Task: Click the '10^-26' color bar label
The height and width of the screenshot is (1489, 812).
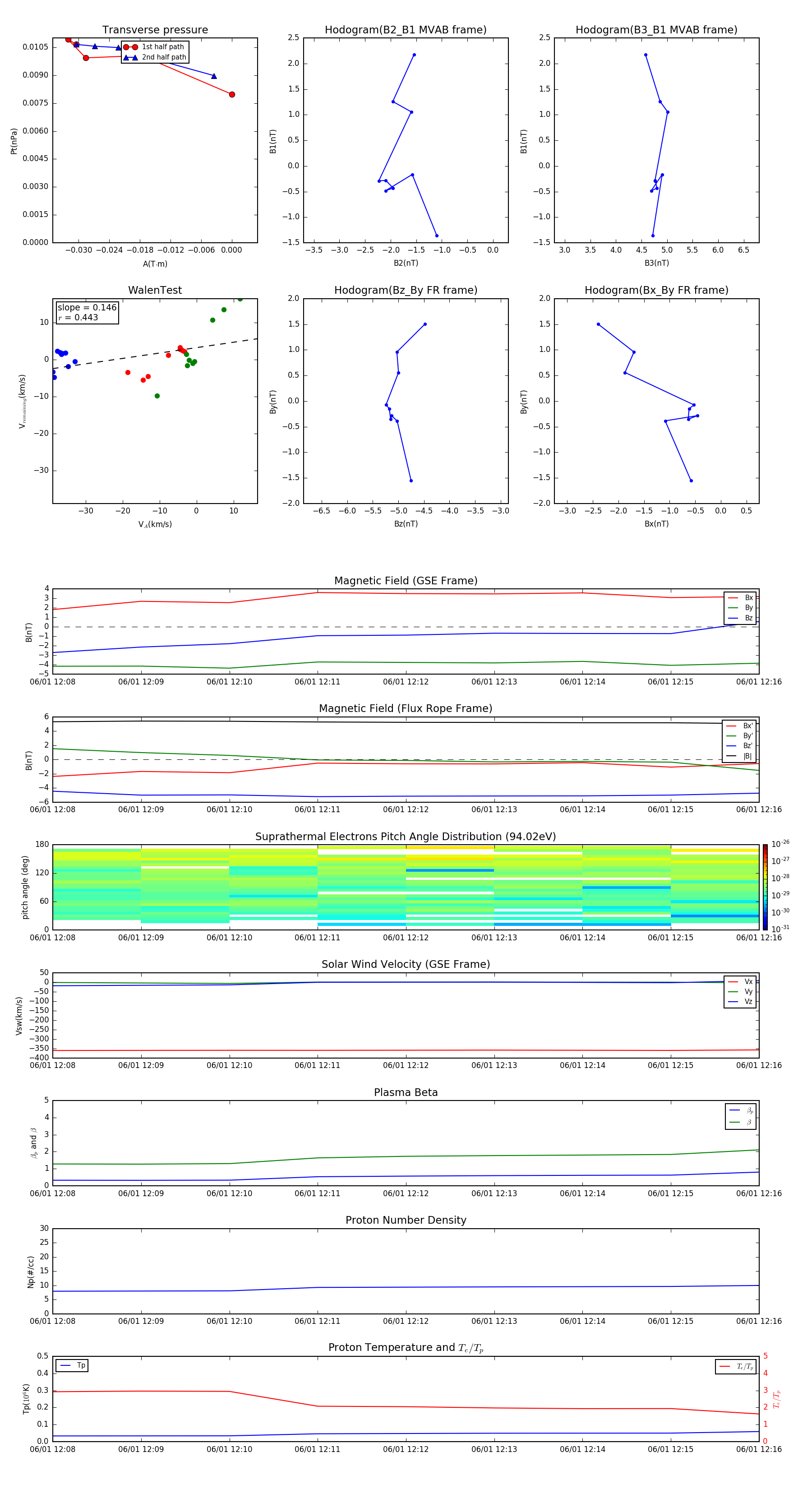Action: 780,844
